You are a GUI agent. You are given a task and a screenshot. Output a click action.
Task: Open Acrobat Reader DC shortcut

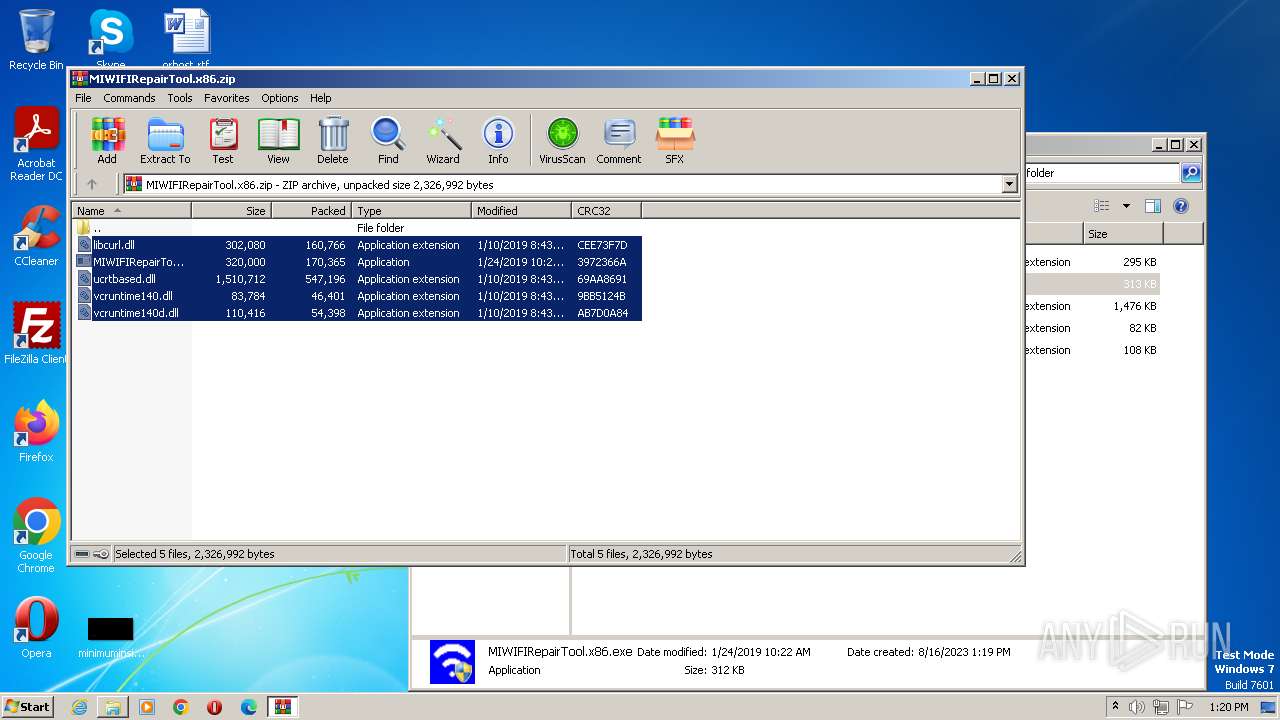coord(36,144)
